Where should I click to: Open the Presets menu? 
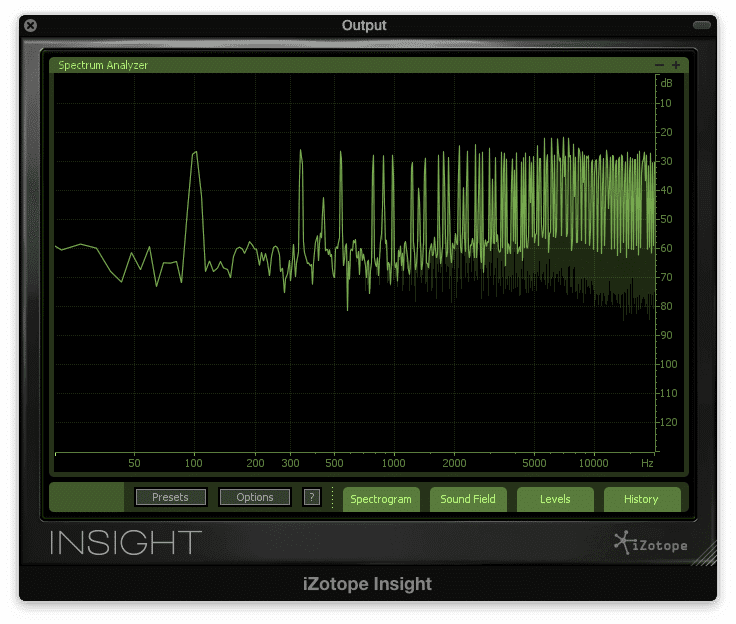[170, 497]
